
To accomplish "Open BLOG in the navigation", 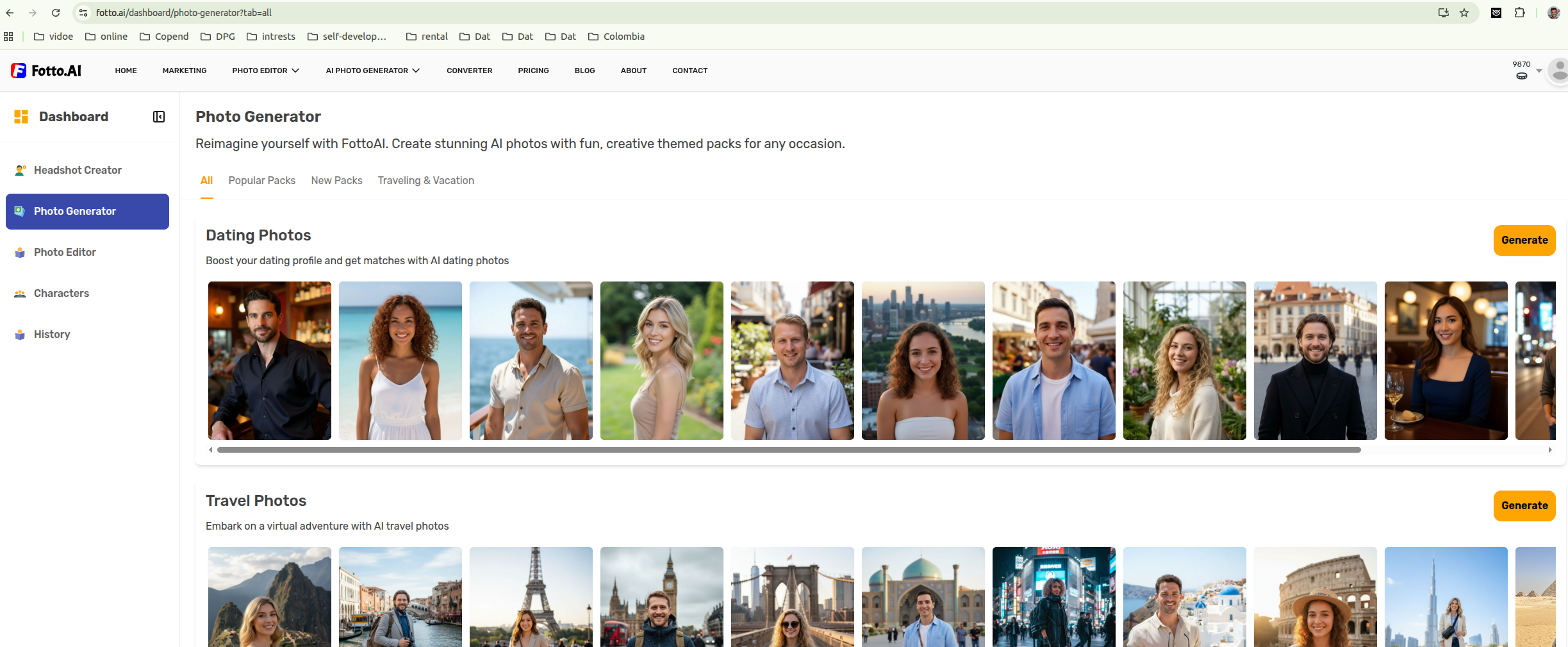I will [585, 71].
